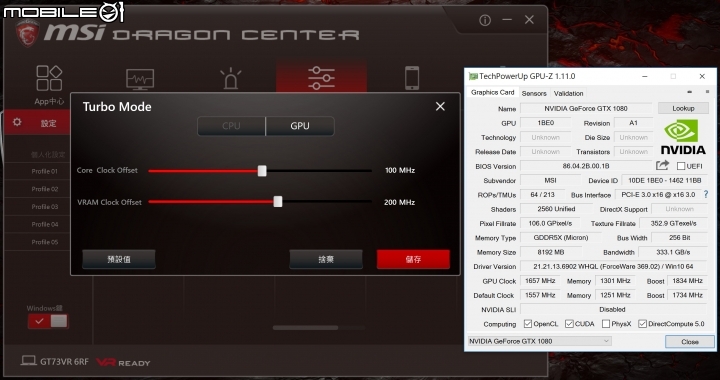720x380 pixels.
Task: Click the NVIDIA logo in GPU-Z
Action: coord(683,137)
